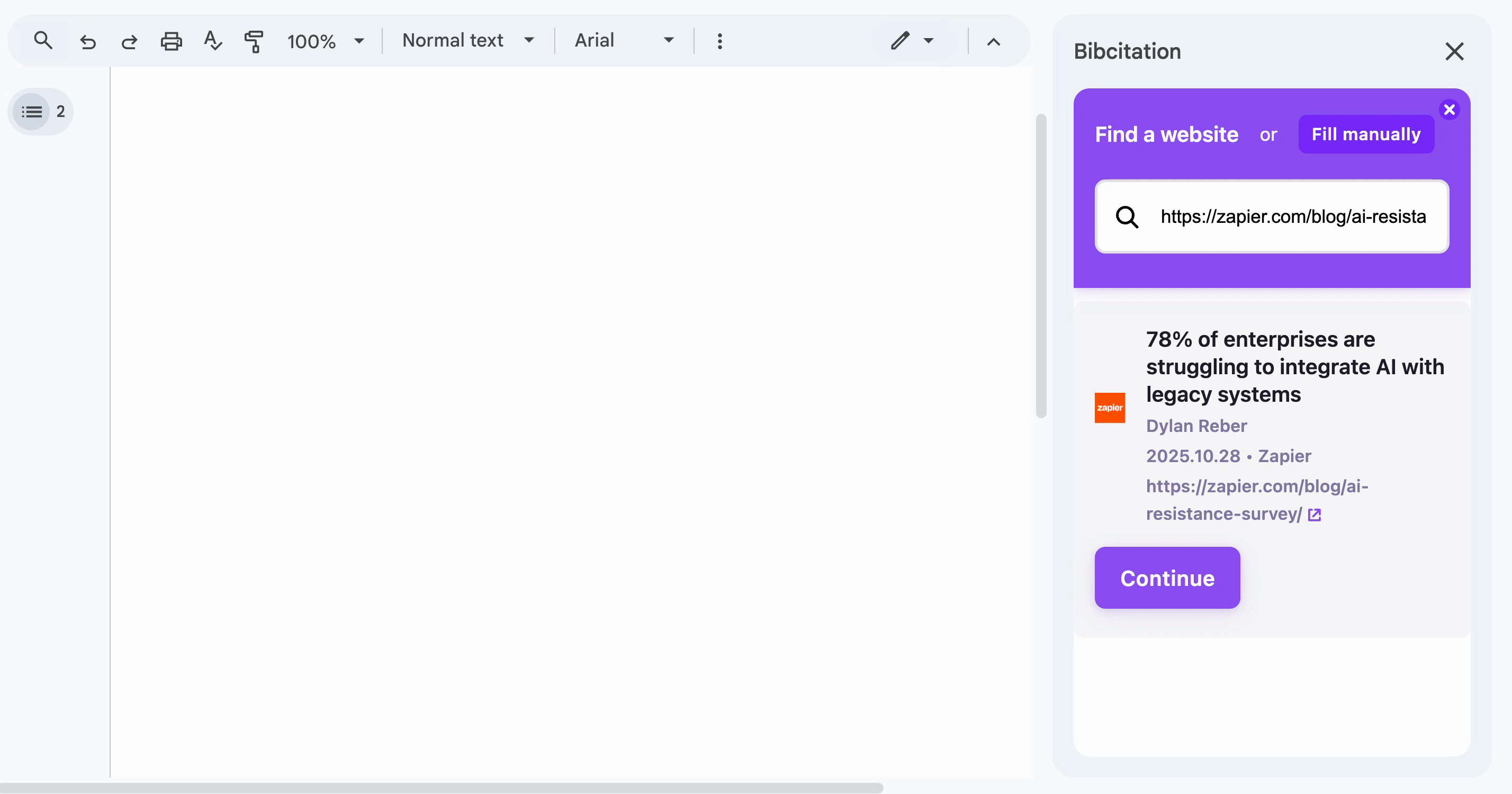Collapse the toolbar with the up chevron
Image resolution: width=1512 pixels, height=794 pixels.
993,42
